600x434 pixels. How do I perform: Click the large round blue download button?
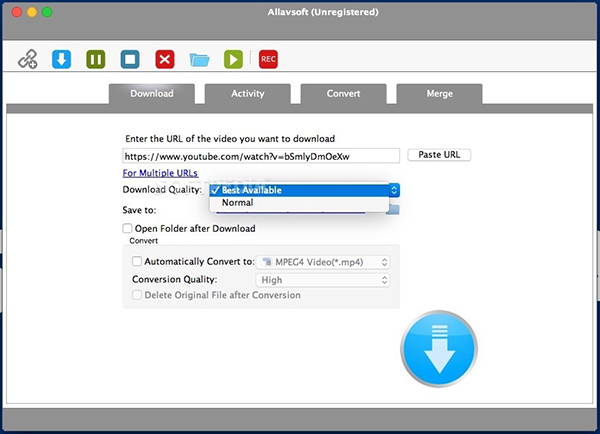click(439, 349)
